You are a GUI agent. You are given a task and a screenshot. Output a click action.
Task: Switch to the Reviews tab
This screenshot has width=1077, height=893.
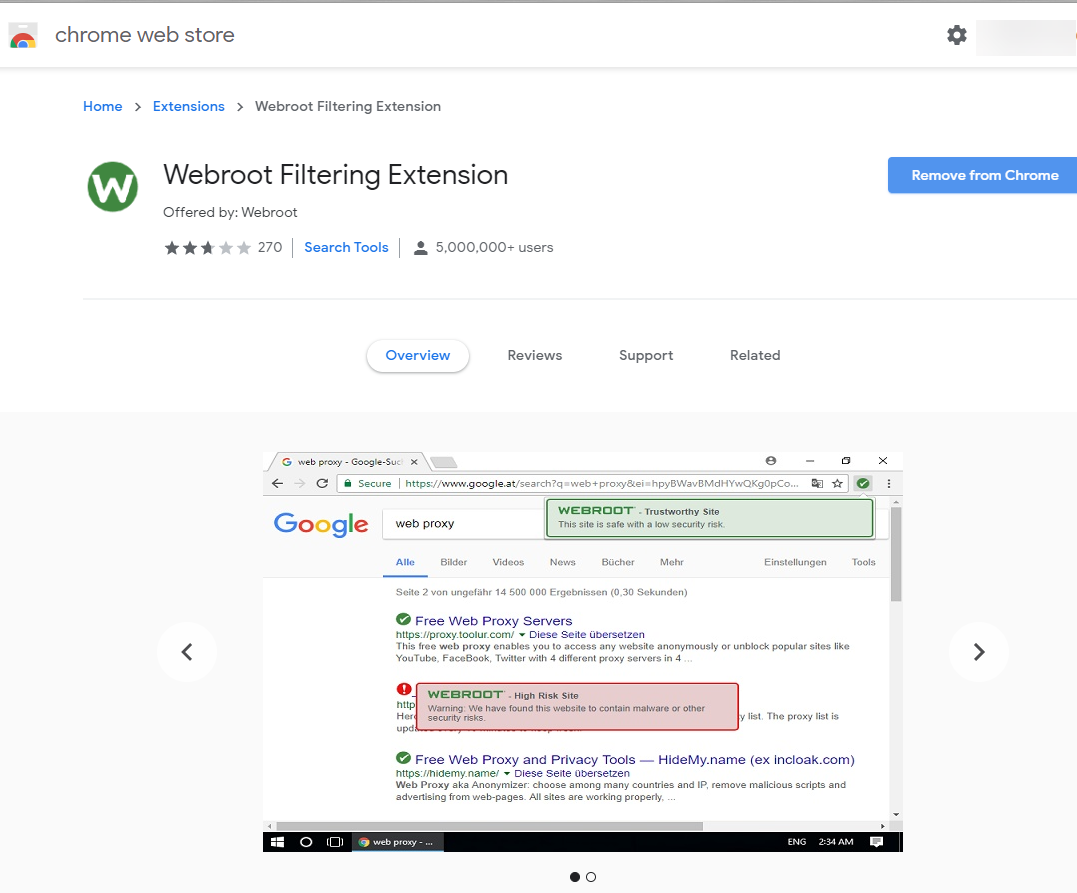tap(534, 355)
